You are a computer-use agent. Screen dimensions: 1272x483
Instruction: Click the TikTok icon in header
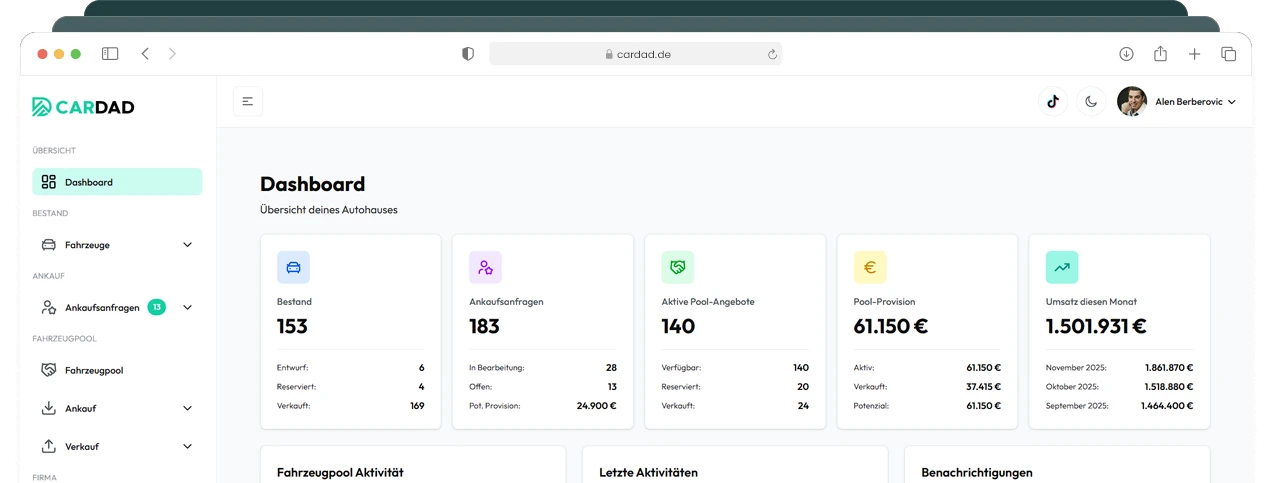pos(1052,101)
